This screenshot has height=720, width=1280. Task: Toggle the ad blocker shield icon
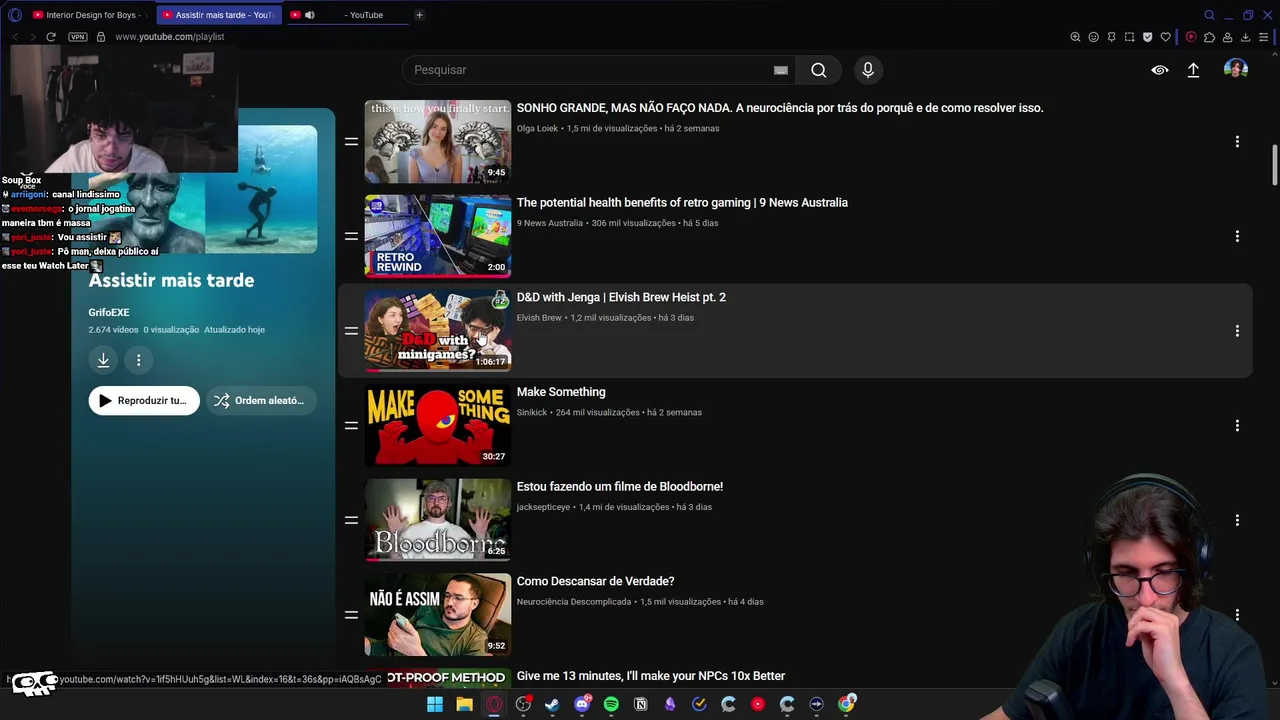click(1147, 37)
